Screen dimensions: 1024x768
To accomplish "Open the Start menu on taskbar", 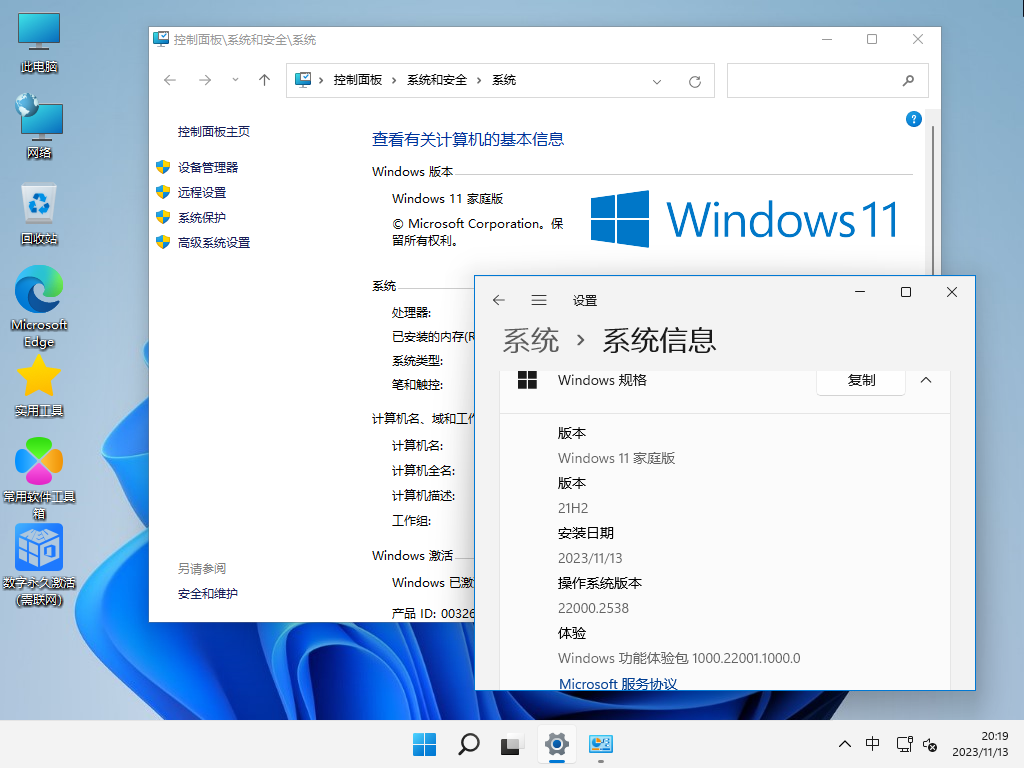I will 424,744.
